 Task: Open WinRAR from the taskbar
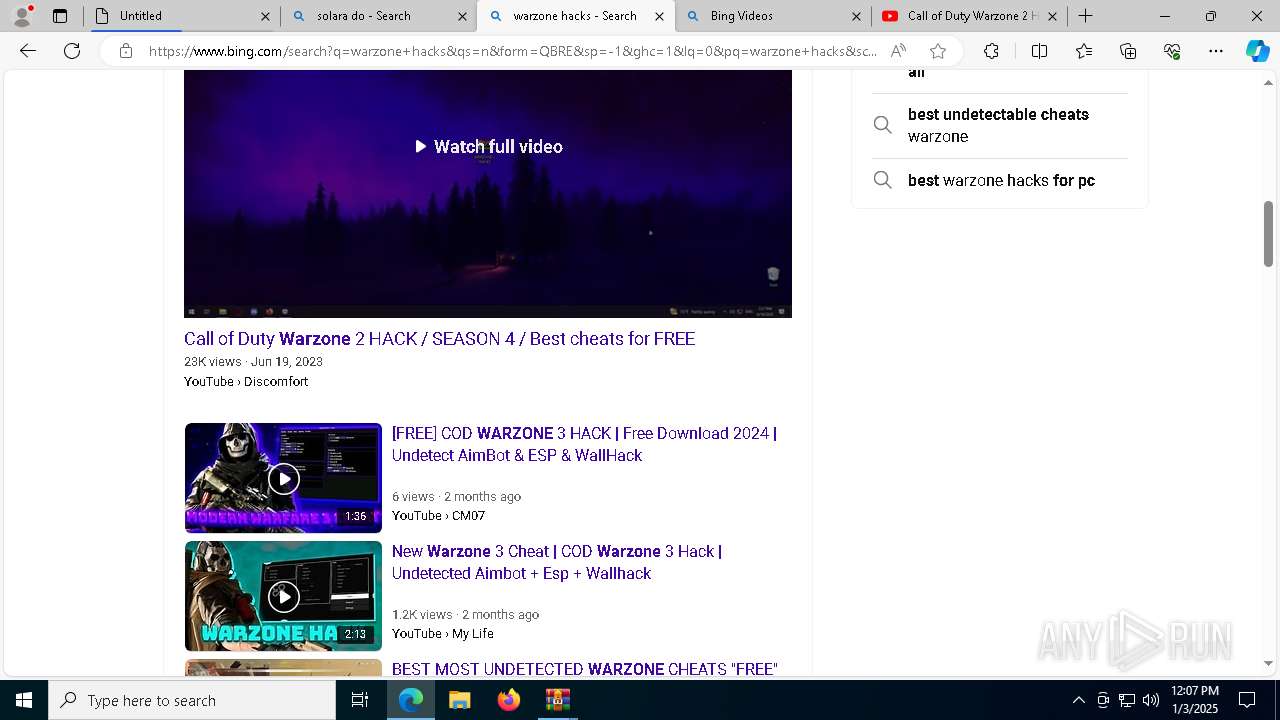tap(557, 700)
